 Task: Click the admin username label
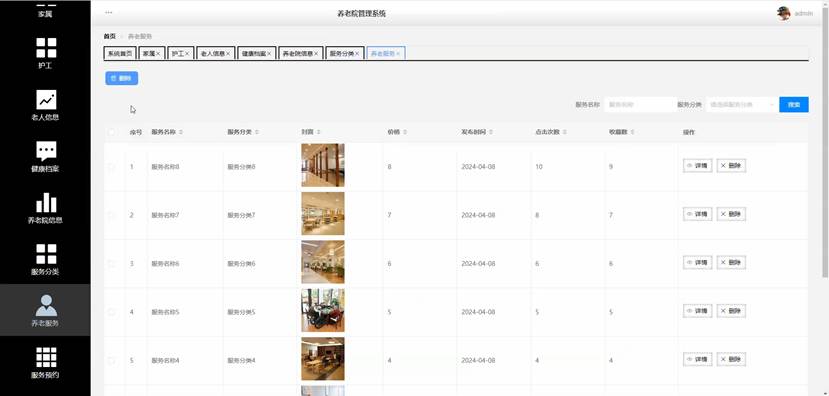[x=804, y=13]
